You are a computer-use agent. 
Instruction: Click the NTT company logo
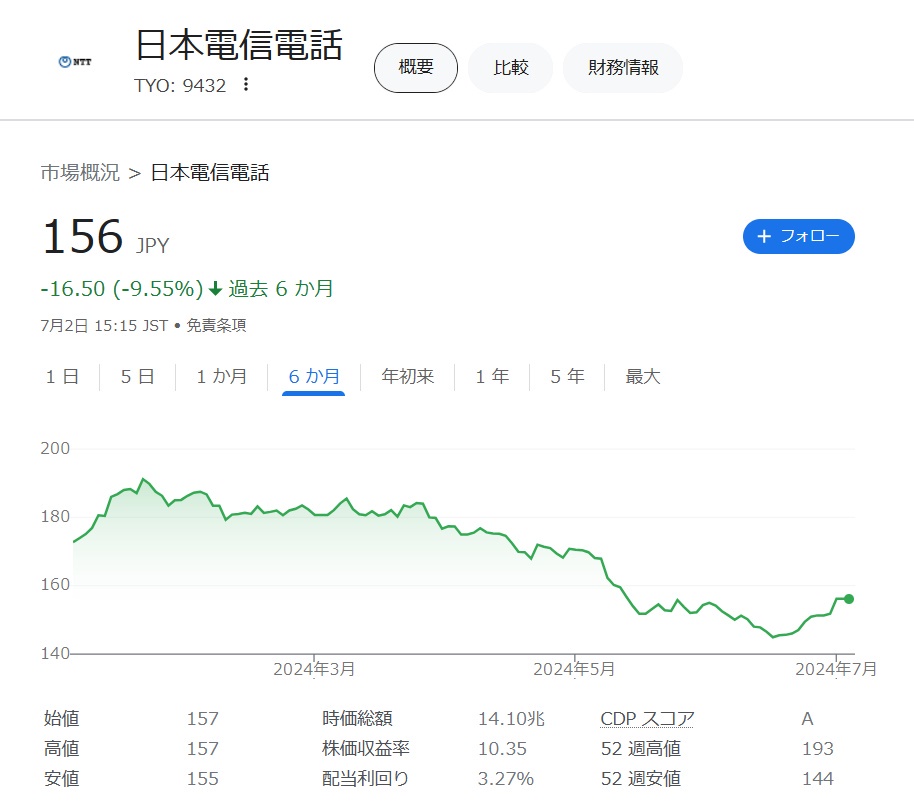[75, 62]
